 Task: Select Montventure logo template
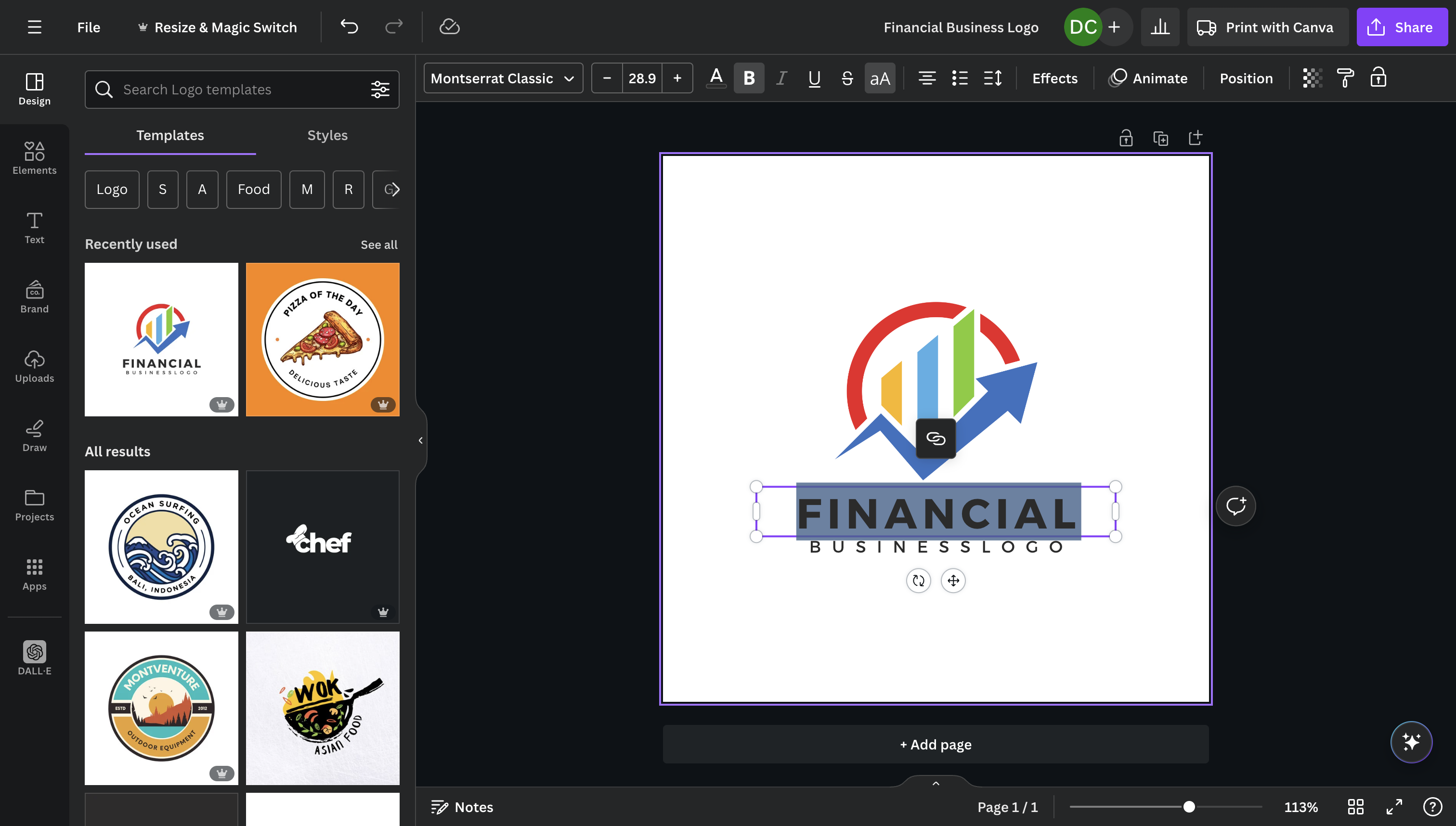162,708
